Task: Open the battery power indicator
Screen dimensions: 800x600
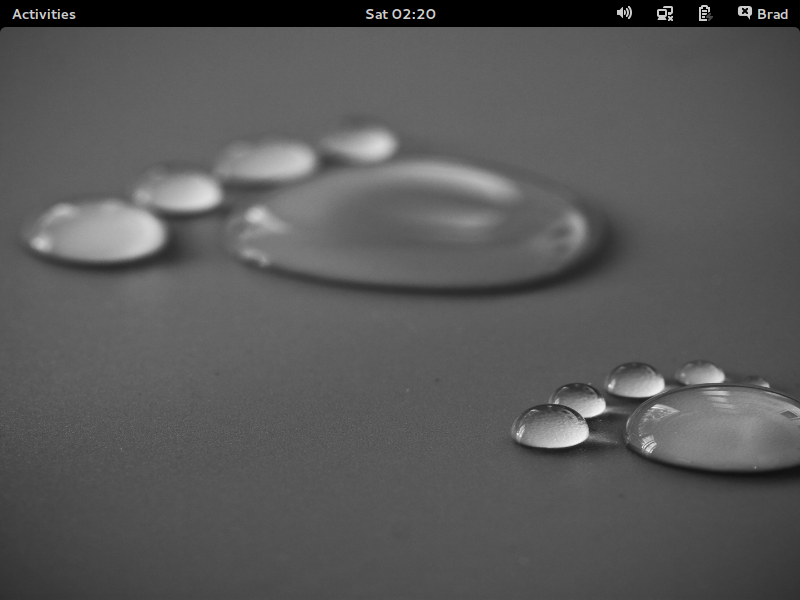Action: click(x=705, y=13)
